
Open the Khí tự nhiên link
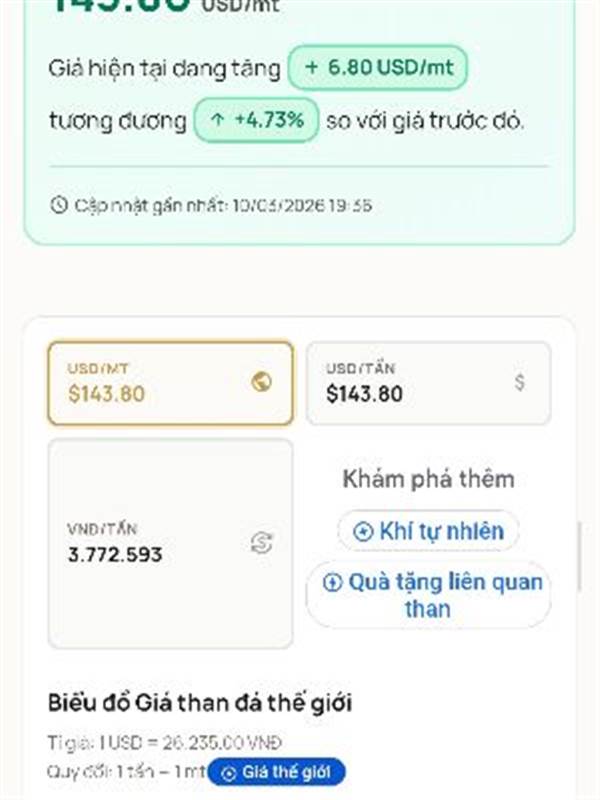[428, 531]
